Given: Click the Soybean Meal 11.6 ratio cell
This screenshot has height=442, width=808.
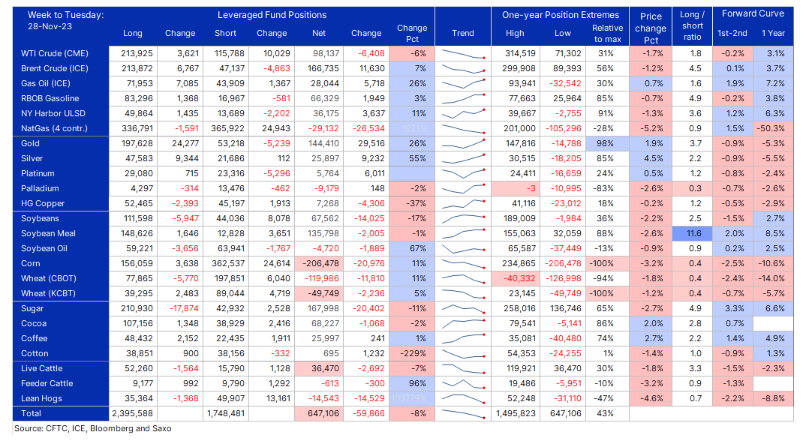Looking at the screenshot, I should (x=693, y=233).
